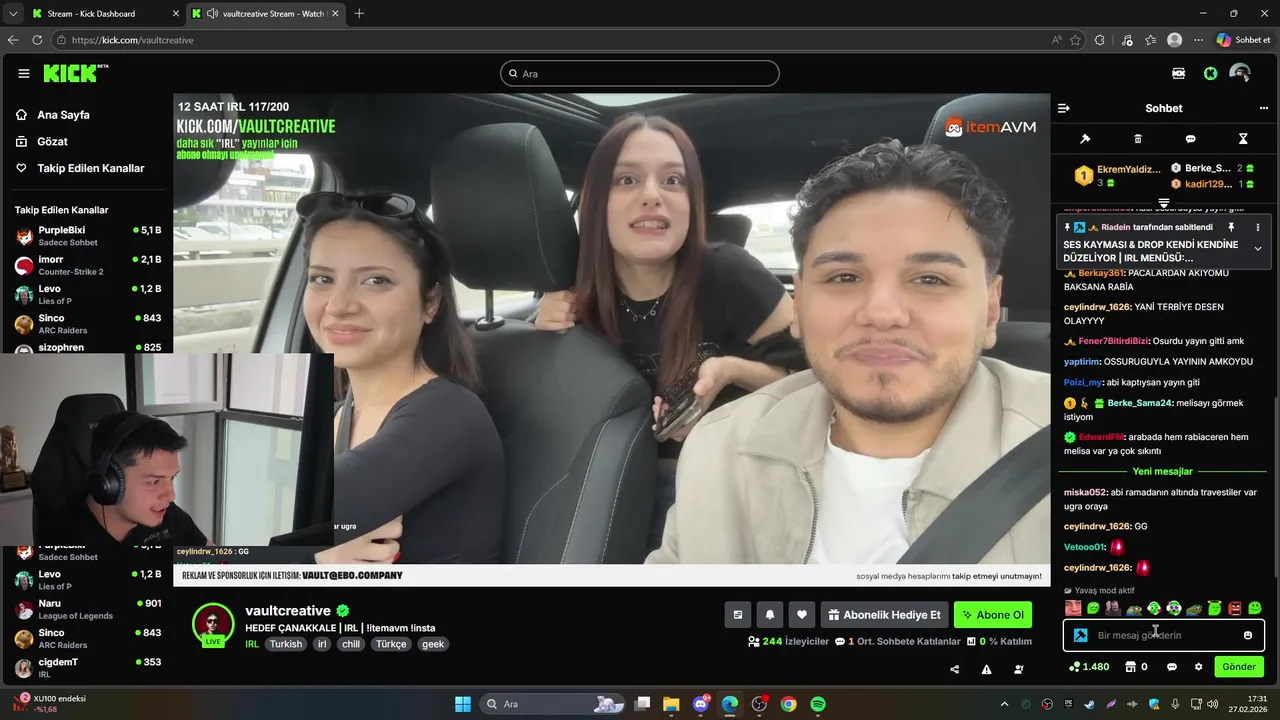Open the clip/notes button beside bell
1280x720 pixels.
(738, 615)
